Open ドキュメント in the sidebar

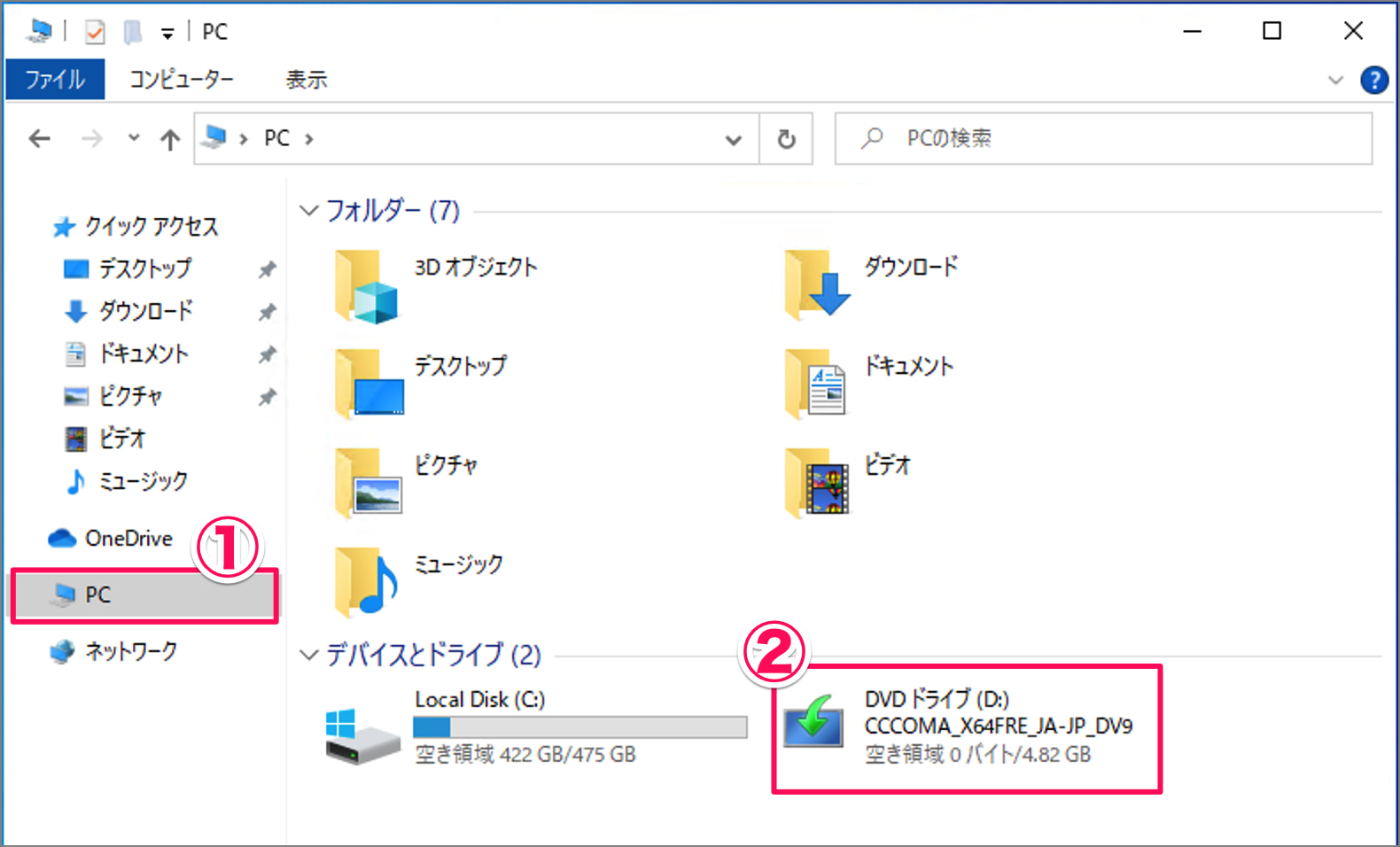pos(144,354)
